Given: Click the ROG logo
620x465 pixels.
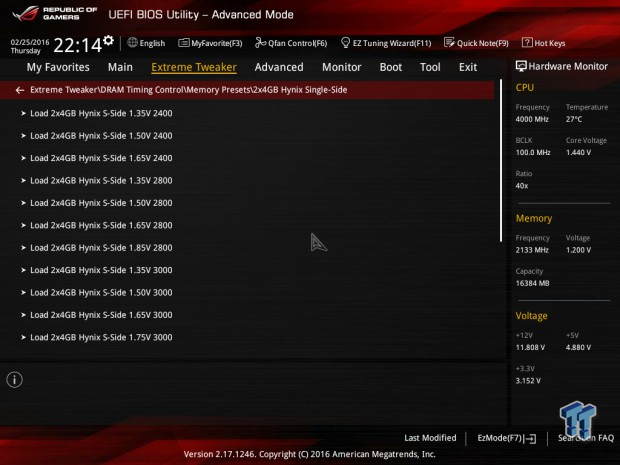Looking at the screenshot, I should pyautogui.click(x=25, y=13).
